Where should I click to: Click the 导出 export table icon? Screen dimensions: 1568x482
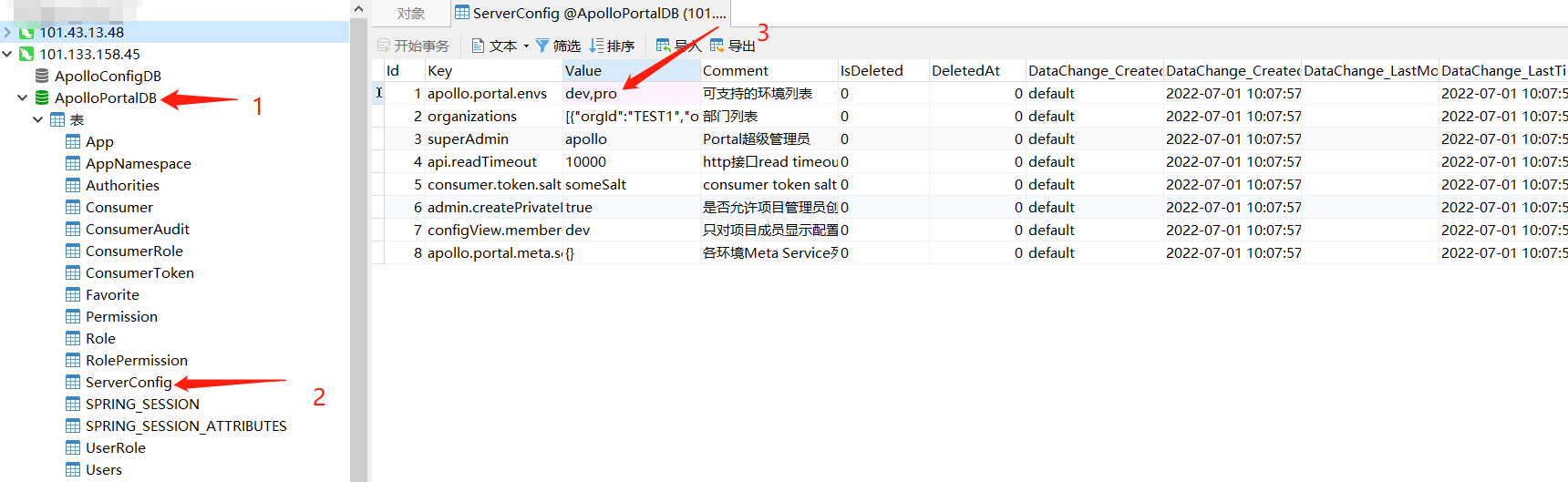pyautogui.click(x=717, y=46)
